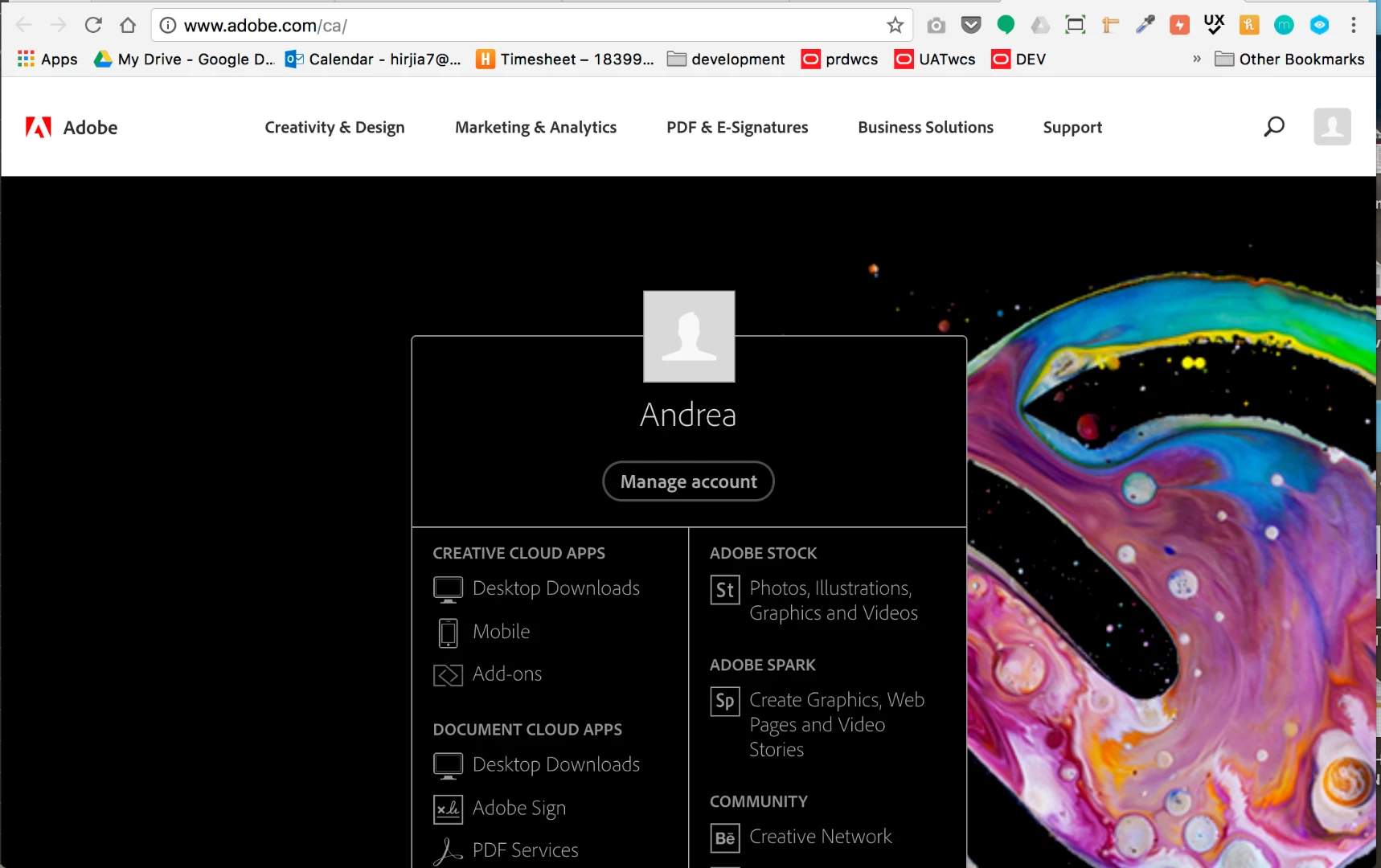Screen dimensions: 1381x868
Task: Click the Adobe Sign icon
Action: [448, 809]
